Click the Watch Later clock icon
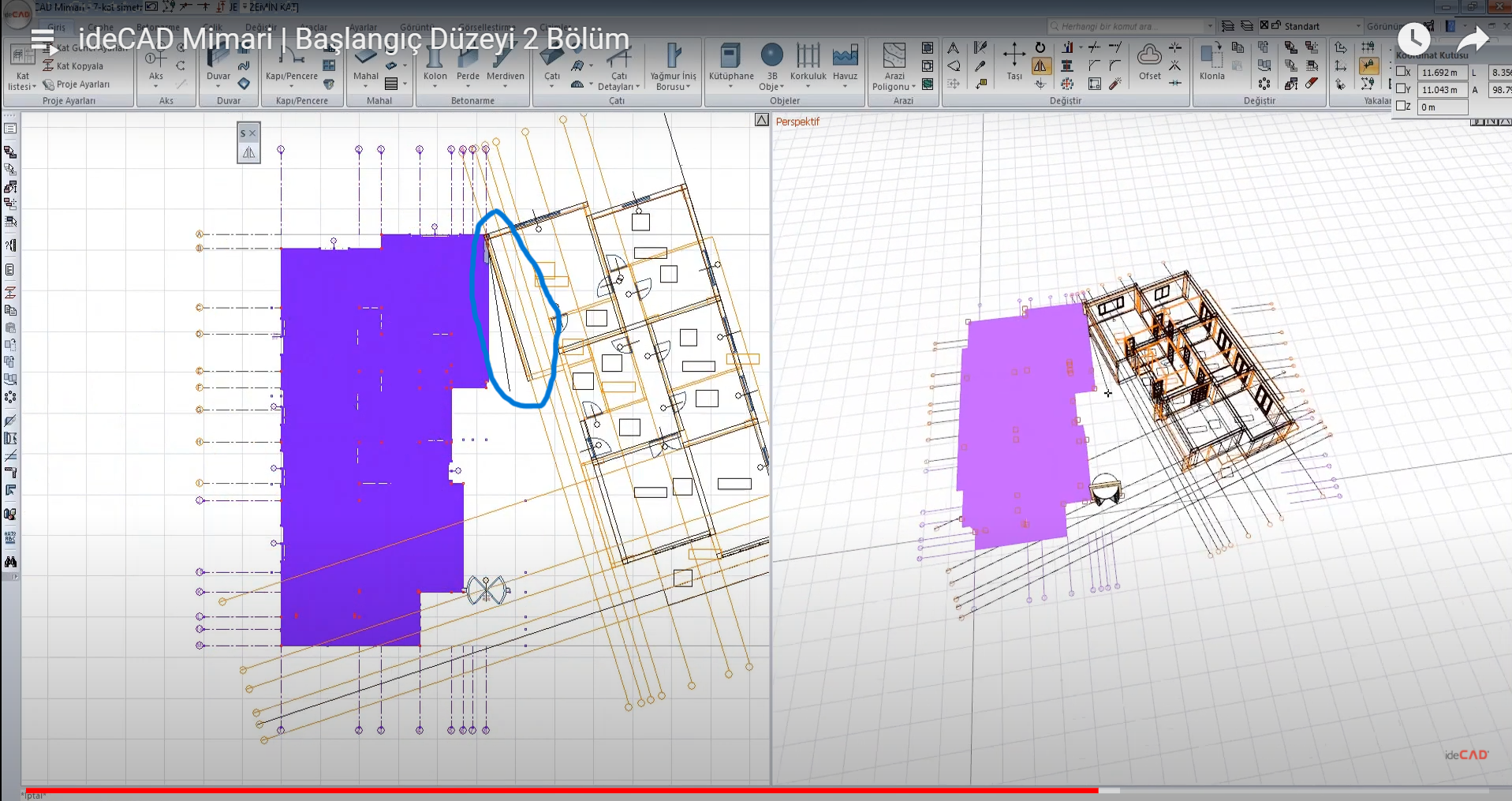 1413,38
